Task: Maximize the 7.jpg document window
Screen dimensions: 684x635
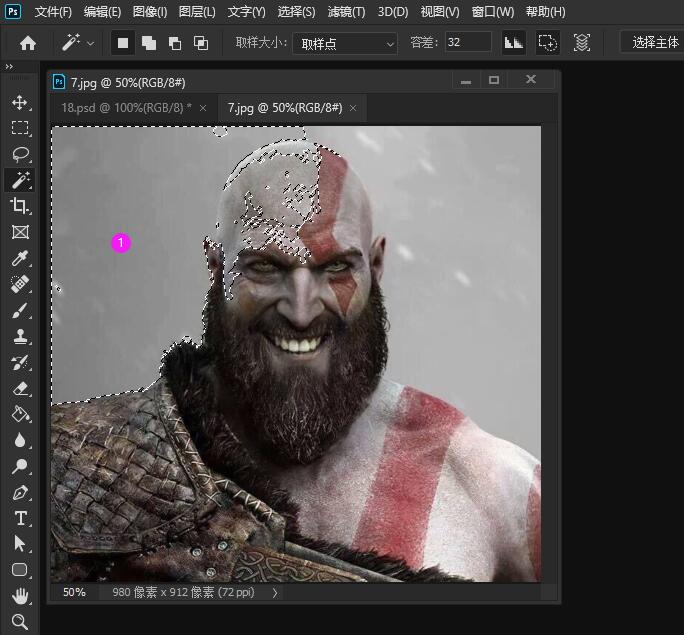Action: 494,80
